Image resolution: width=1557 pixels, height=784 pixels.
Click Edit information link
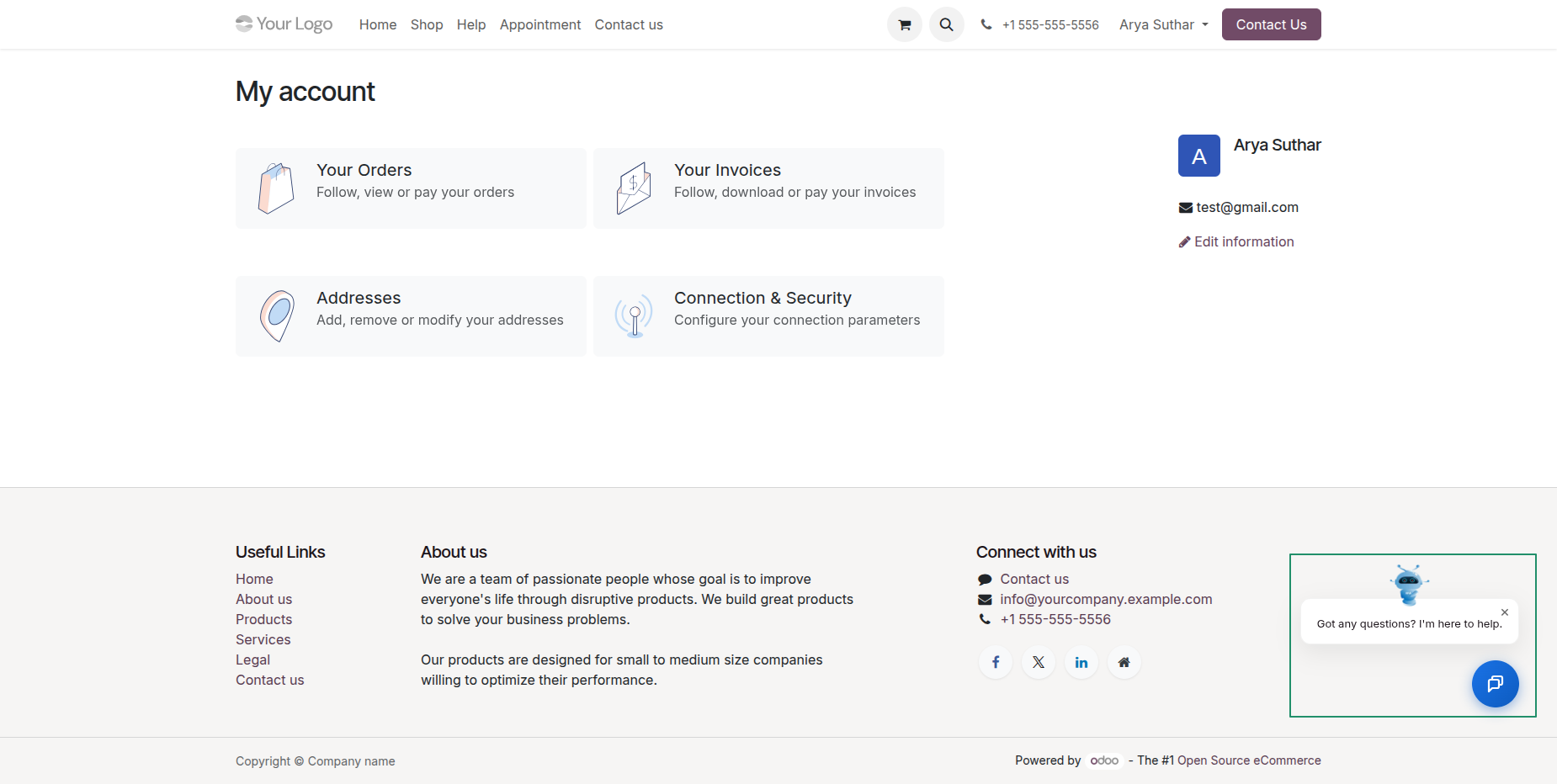click(x=1236, y=241)
